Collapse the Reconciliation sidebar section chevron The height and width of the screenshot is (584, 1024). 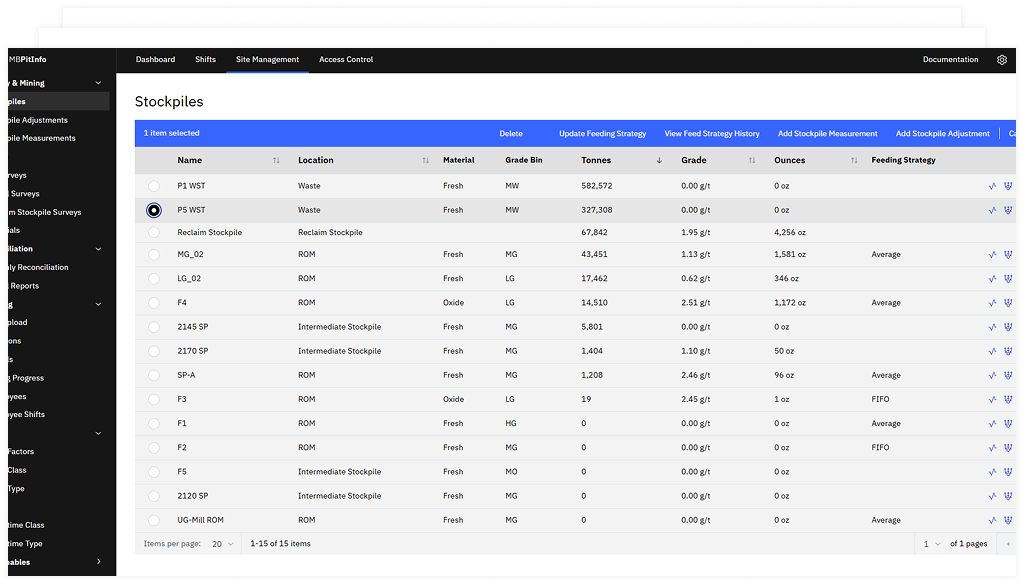(99, 249)
